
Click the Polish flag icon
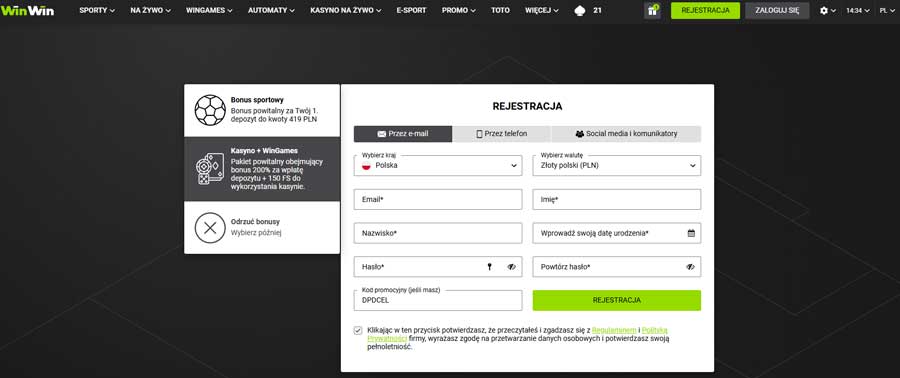(366, 165)
